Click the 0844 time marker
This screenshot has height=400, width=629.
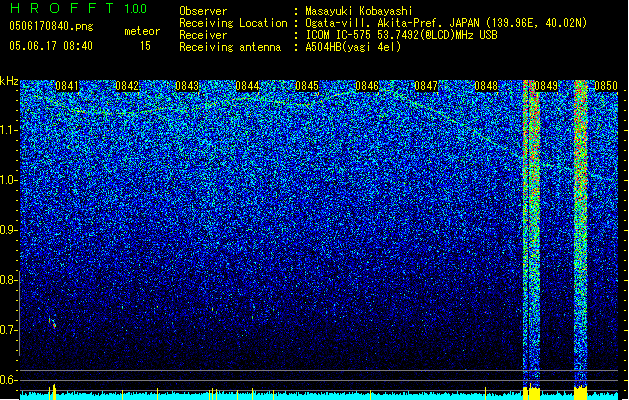tap(247, 86)
